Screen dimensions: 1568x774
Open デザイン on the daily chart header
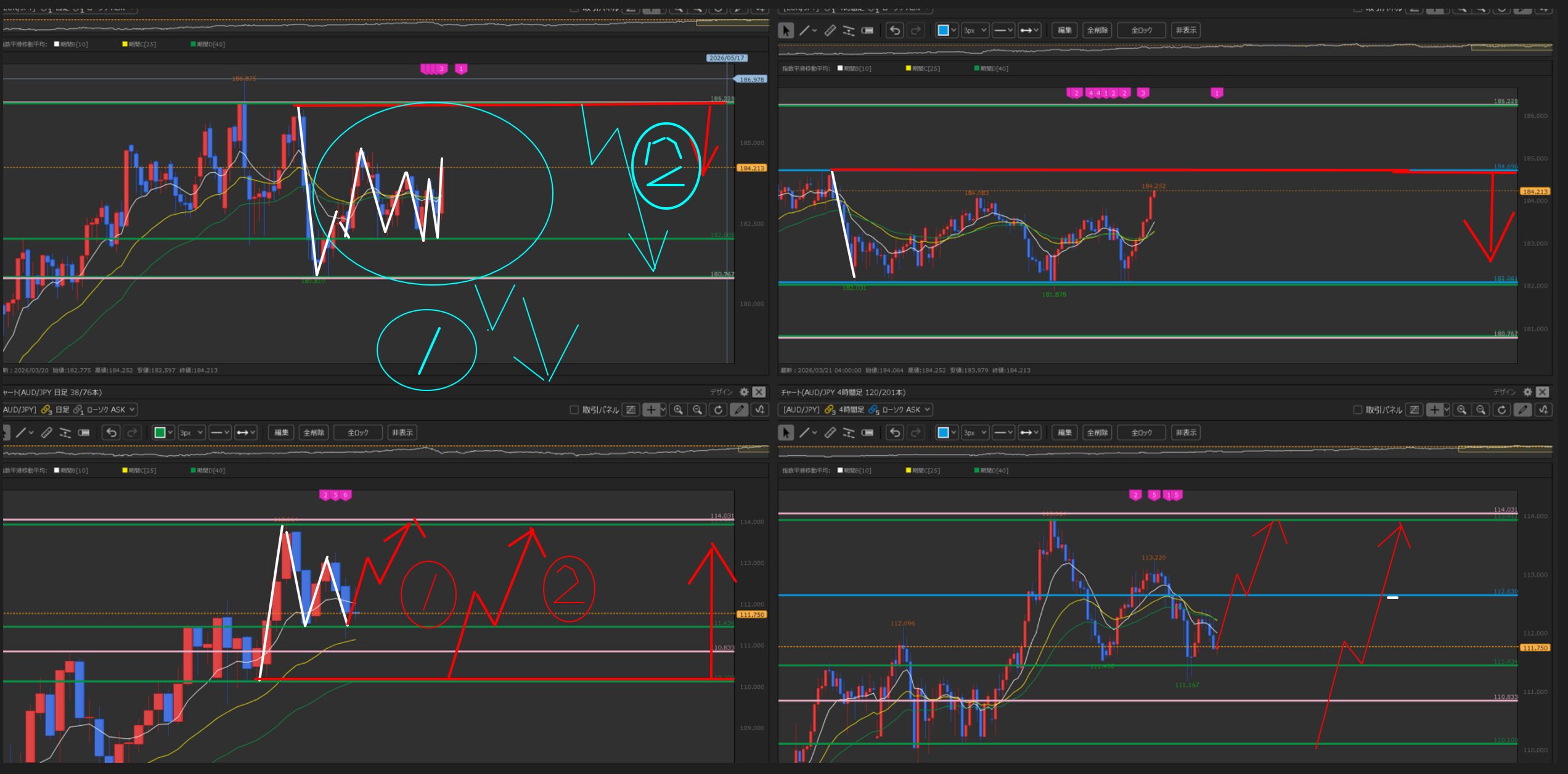(x=721, y=392)
